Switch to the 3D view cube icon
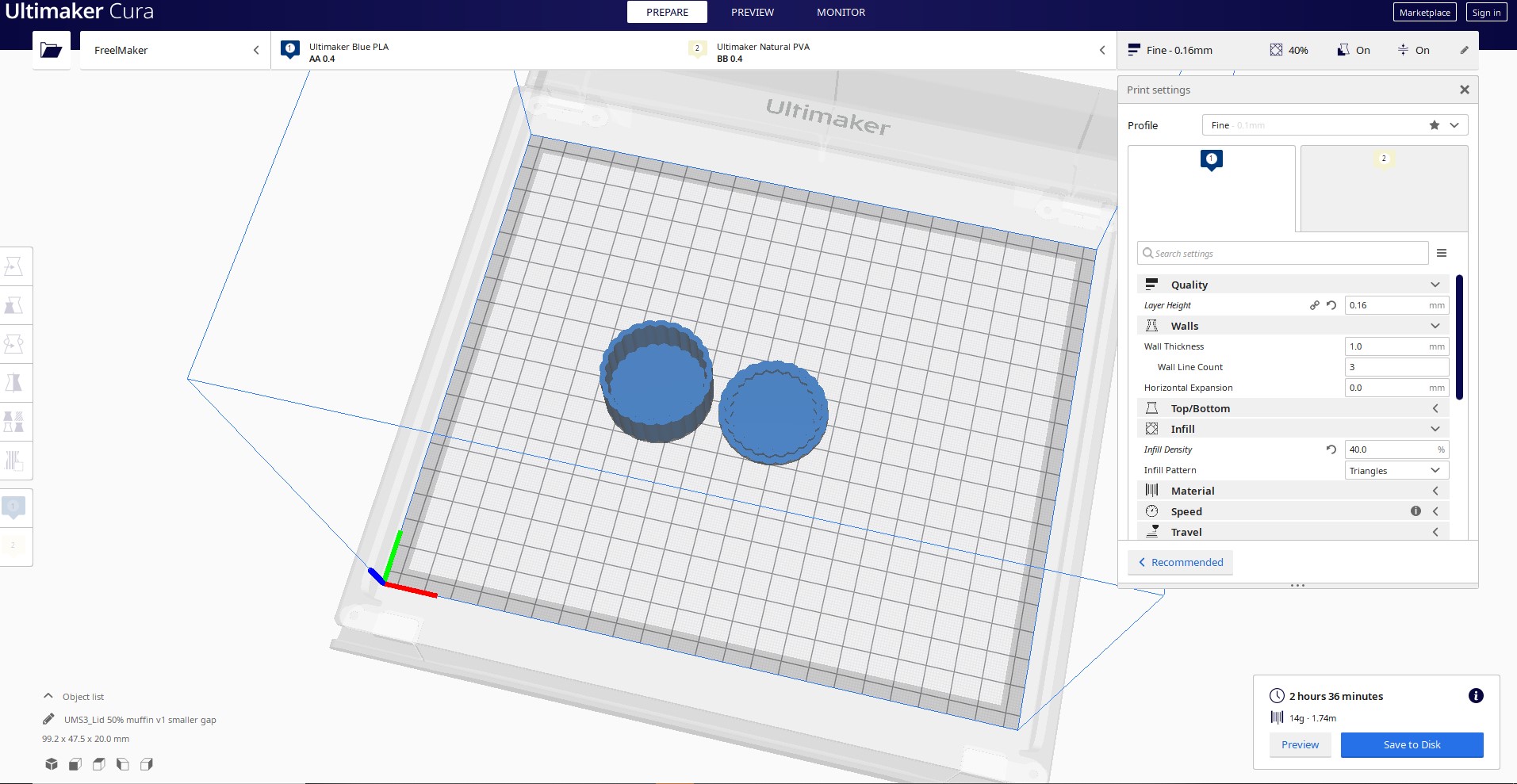The height and width of the screenshot is (784, 1517). click(x=52, y=764)
